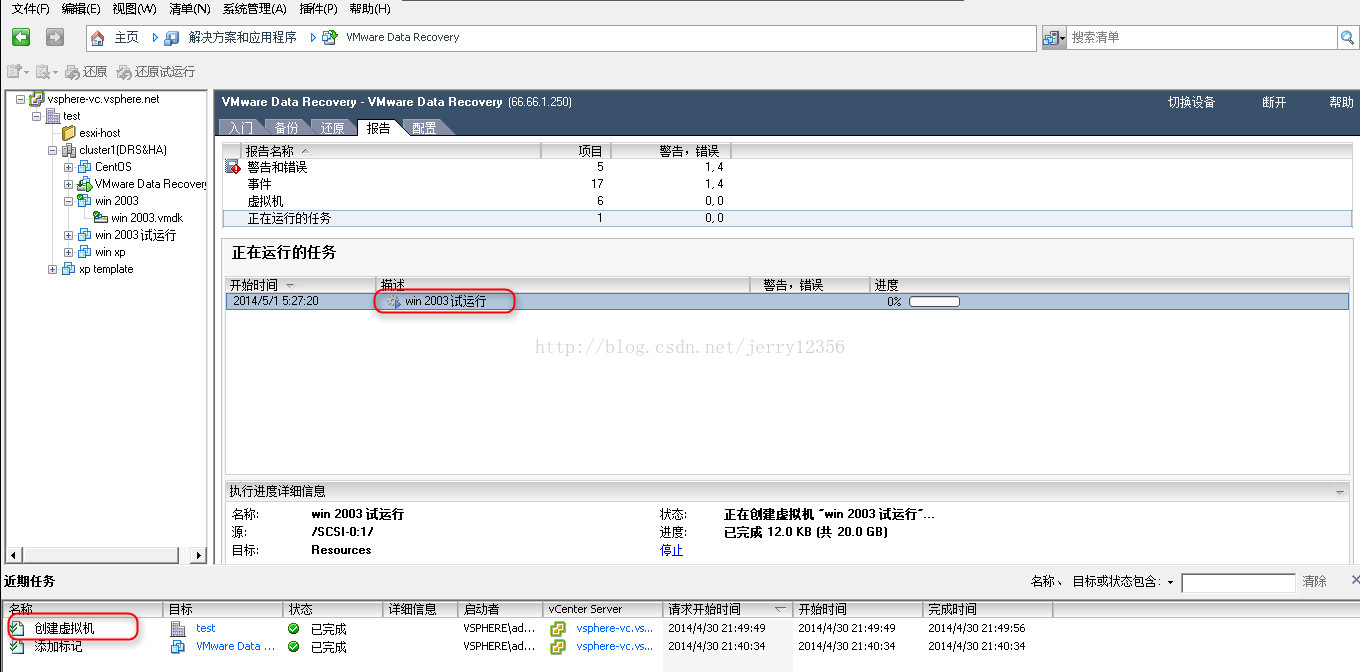Collapse the test datacenter node
The width and height of the screenshot is (1360, 672).
click(37, 116)
